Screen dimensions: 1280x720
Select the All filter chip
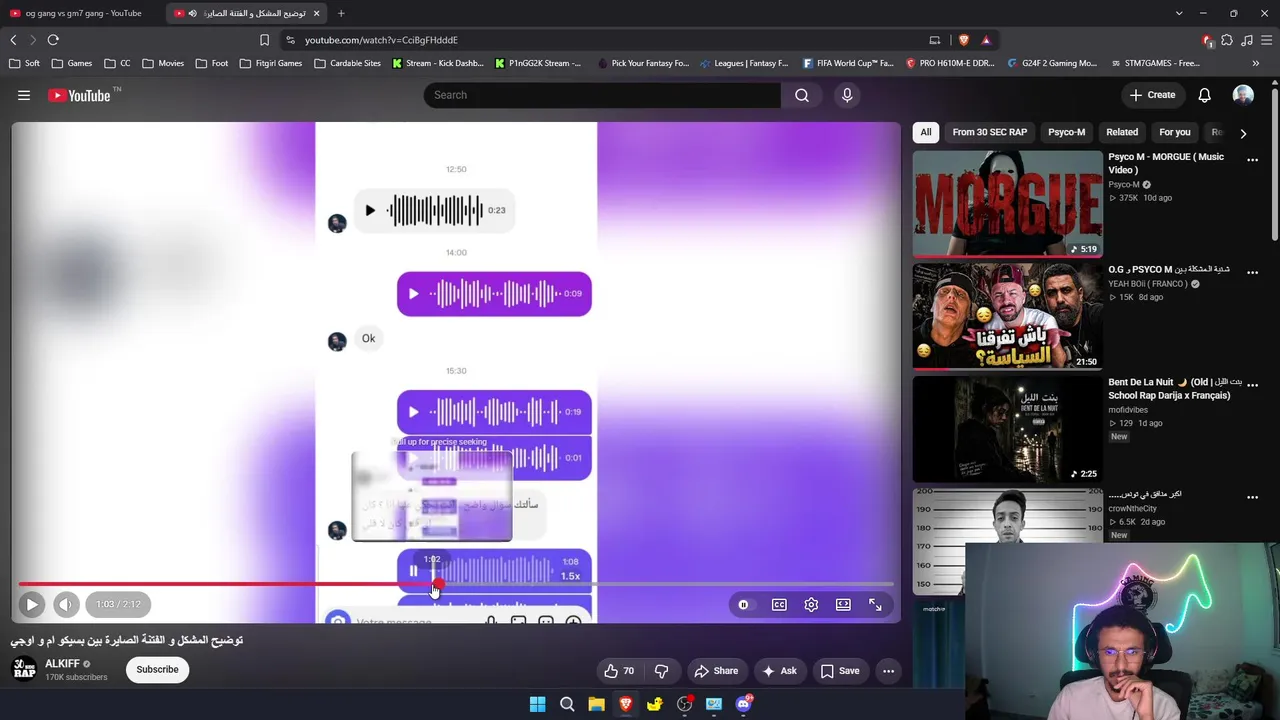[x=926, y=132]
